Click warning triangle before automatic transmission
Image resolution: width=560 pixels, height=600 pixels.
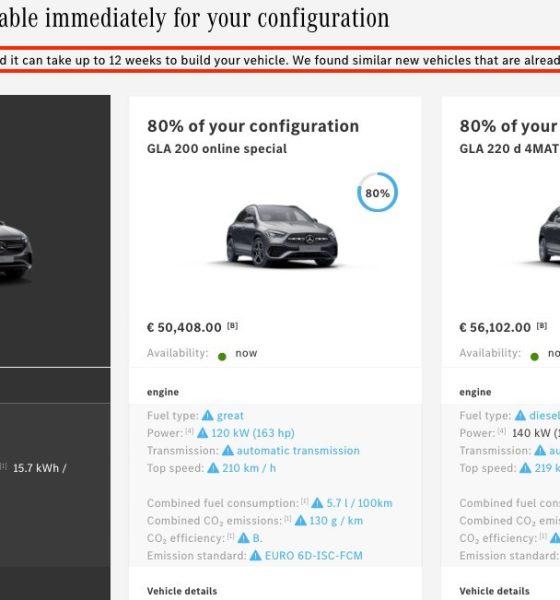(228, 450)
